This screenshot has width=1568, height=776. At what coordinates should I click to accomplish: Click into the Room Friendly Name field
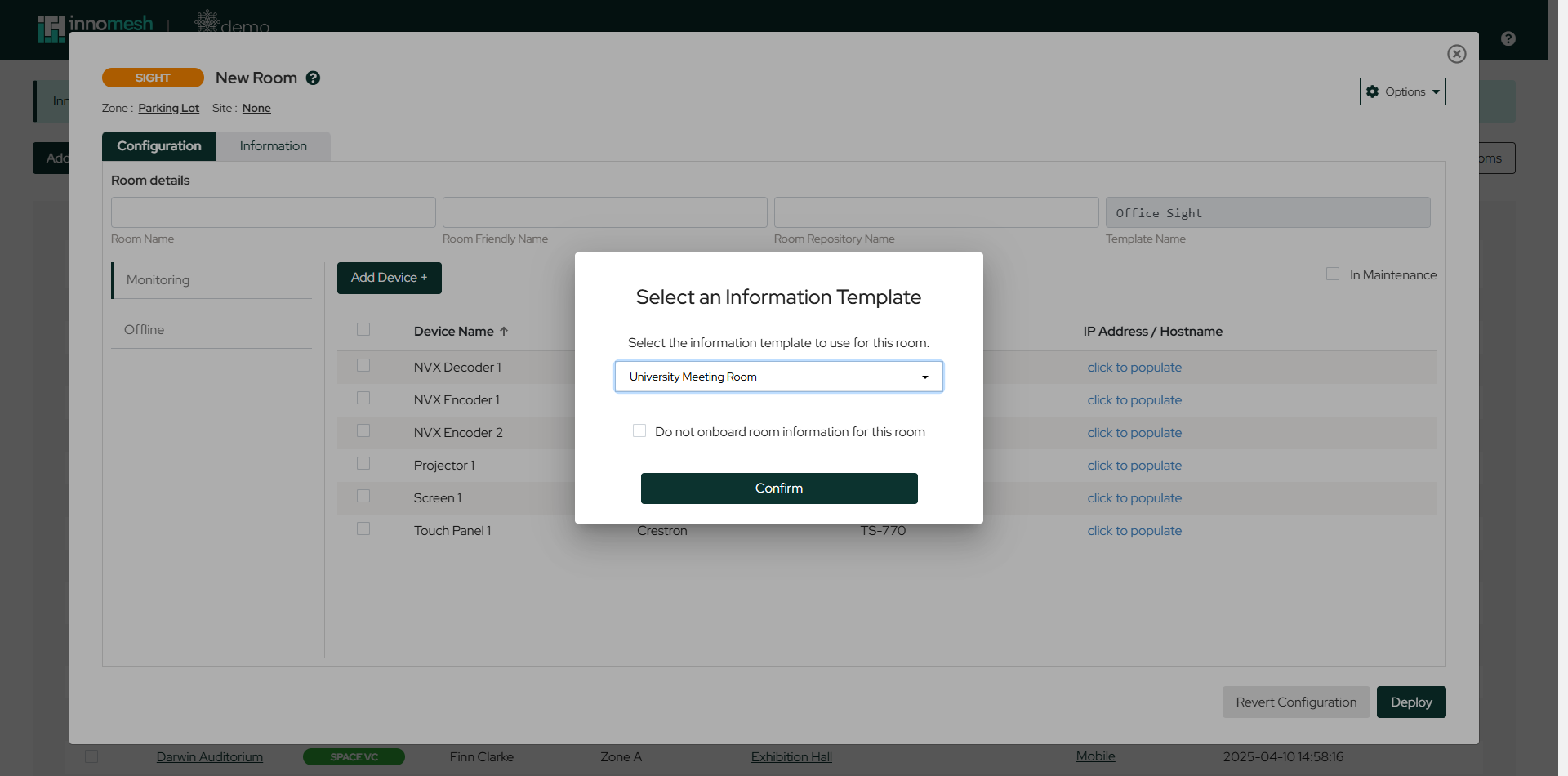pos(605,212)
